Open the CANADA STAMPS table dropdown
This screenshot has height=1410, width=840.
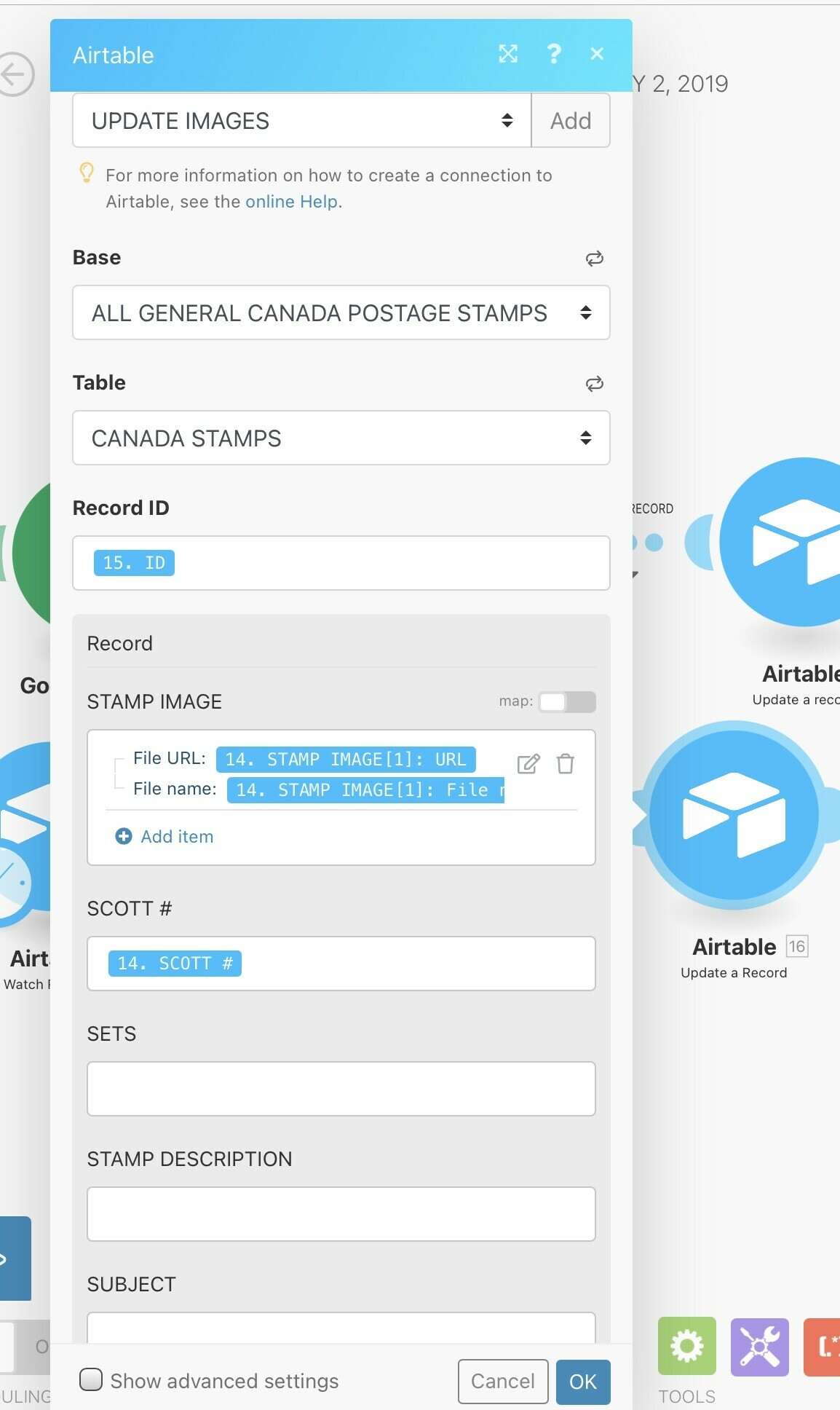[341, 438]
